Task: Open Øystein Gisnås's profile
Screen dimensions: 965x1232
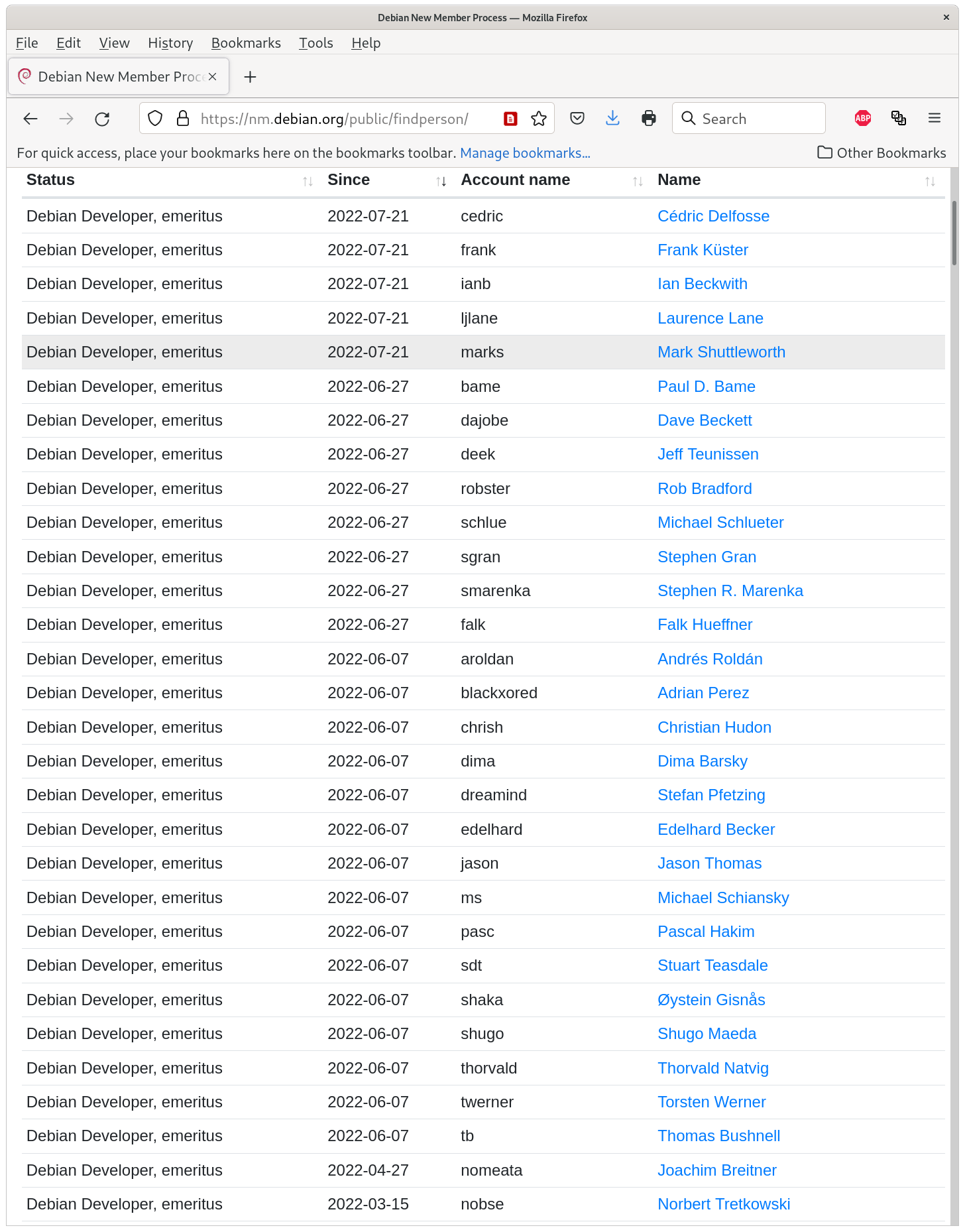Action: pos(711,1000)
